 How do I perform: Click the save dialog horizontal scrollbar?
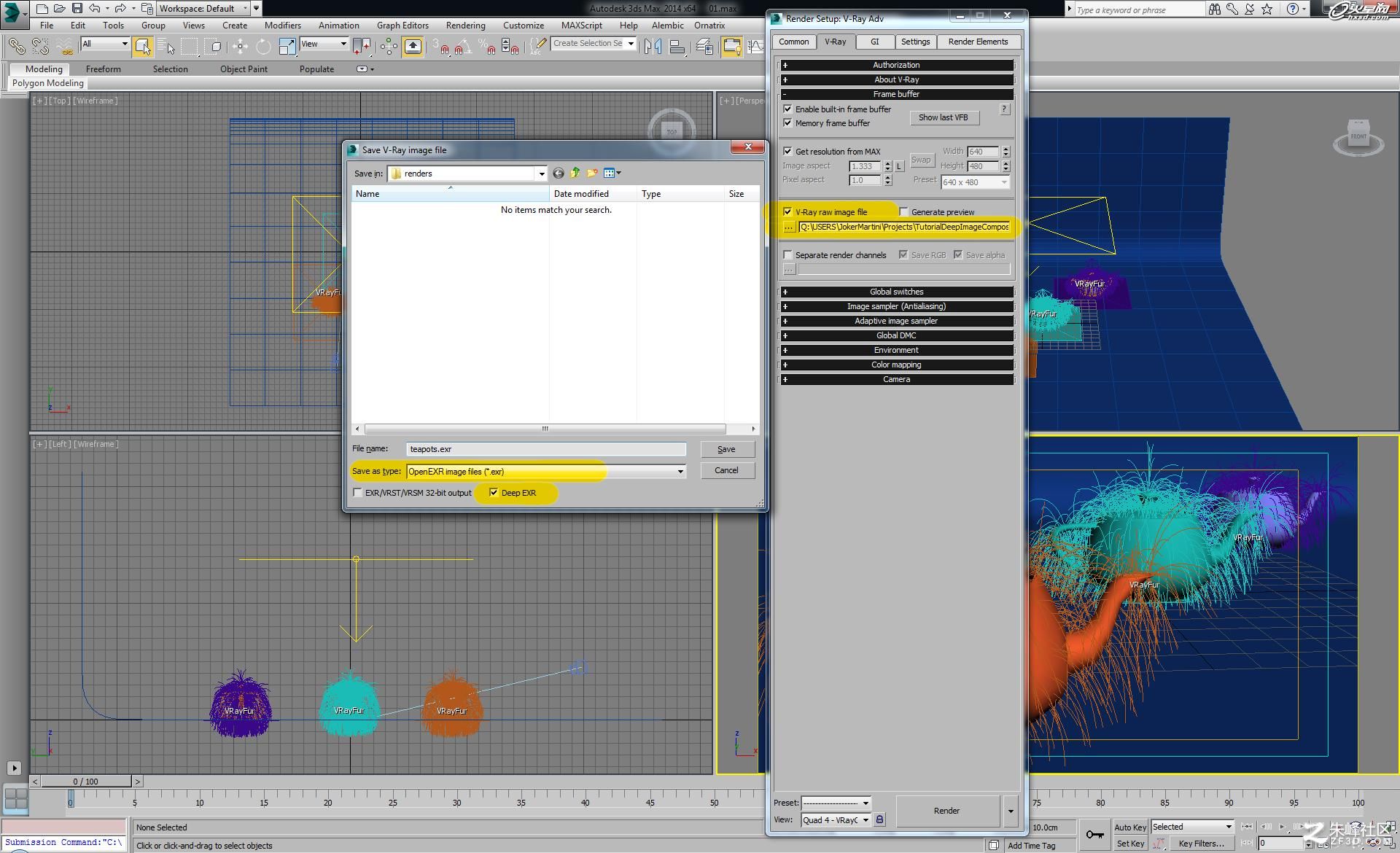tap(545, 429)
